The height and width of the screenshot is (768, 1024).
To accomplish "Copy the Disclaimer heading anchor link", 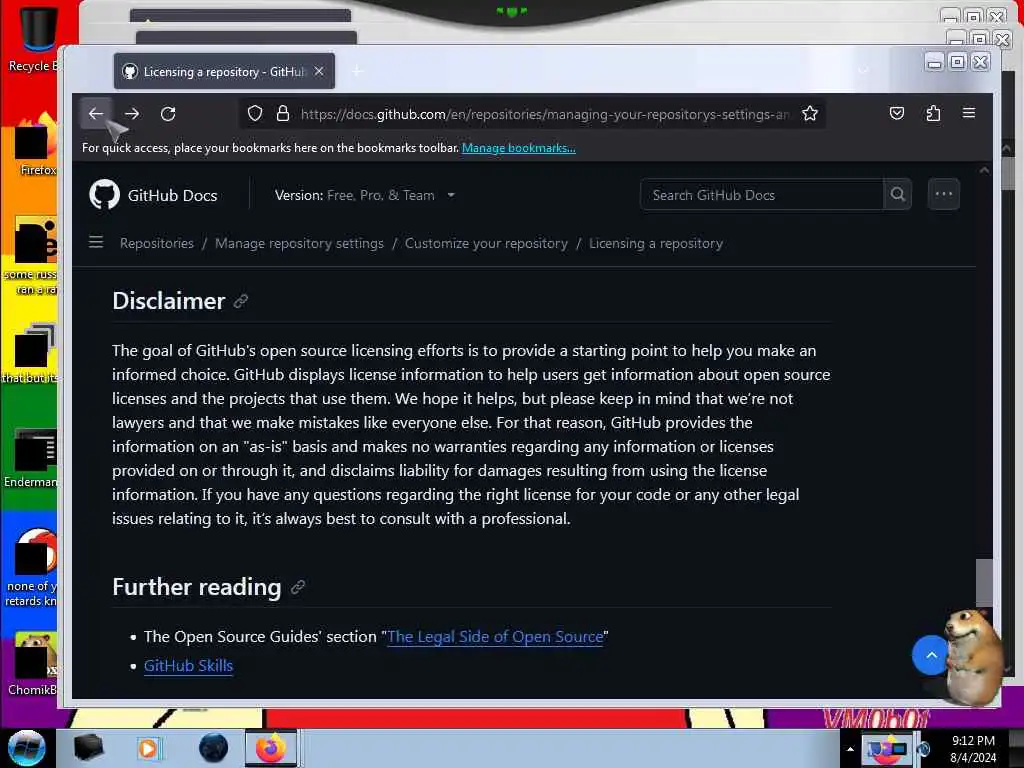I will [x=241, y=301].
